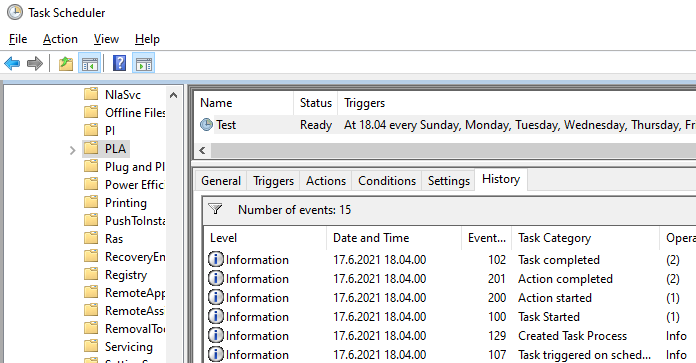
Task: Click the NlaSvc folder icon
Action: [x=91, y=94]
